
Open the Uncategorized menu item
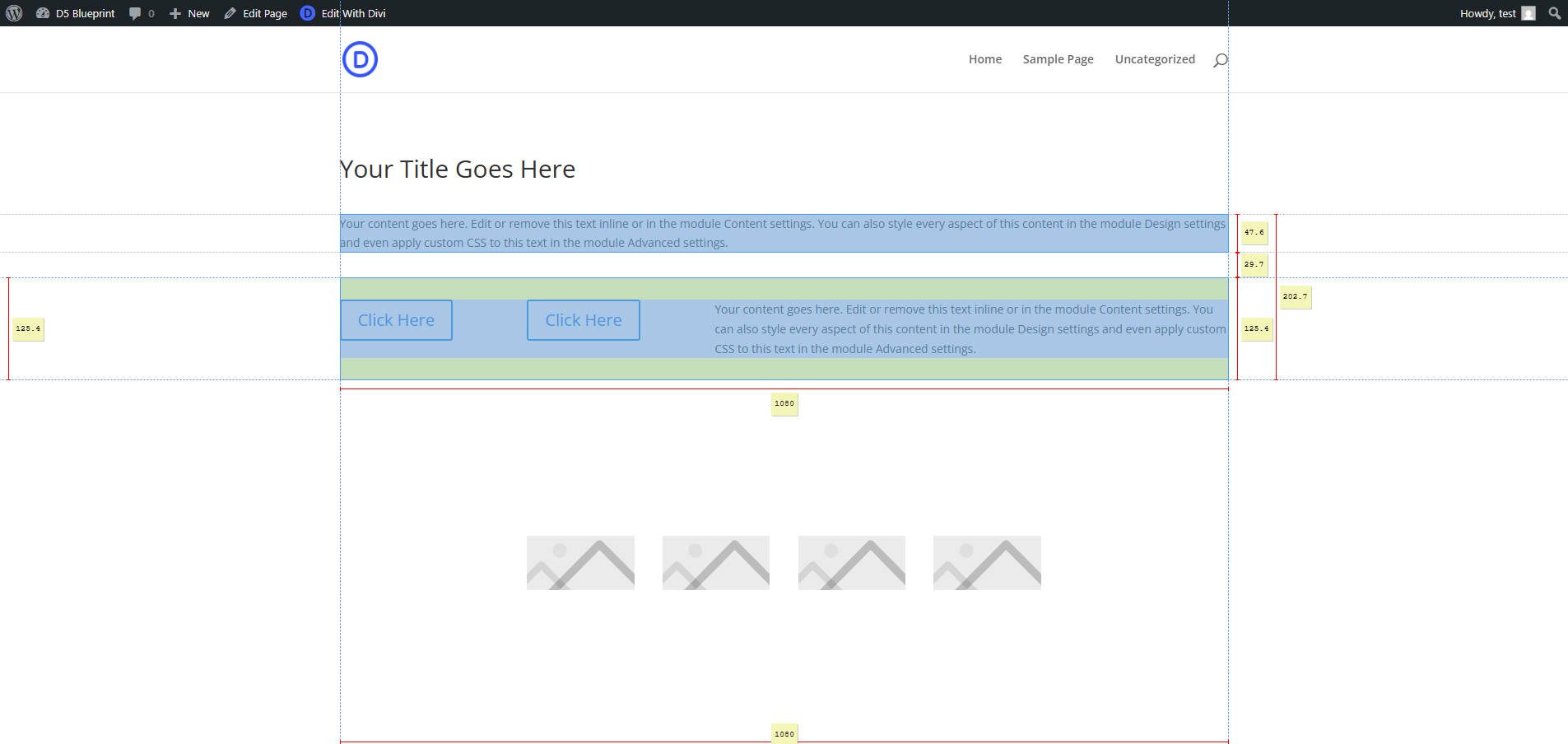(1155, 58)
